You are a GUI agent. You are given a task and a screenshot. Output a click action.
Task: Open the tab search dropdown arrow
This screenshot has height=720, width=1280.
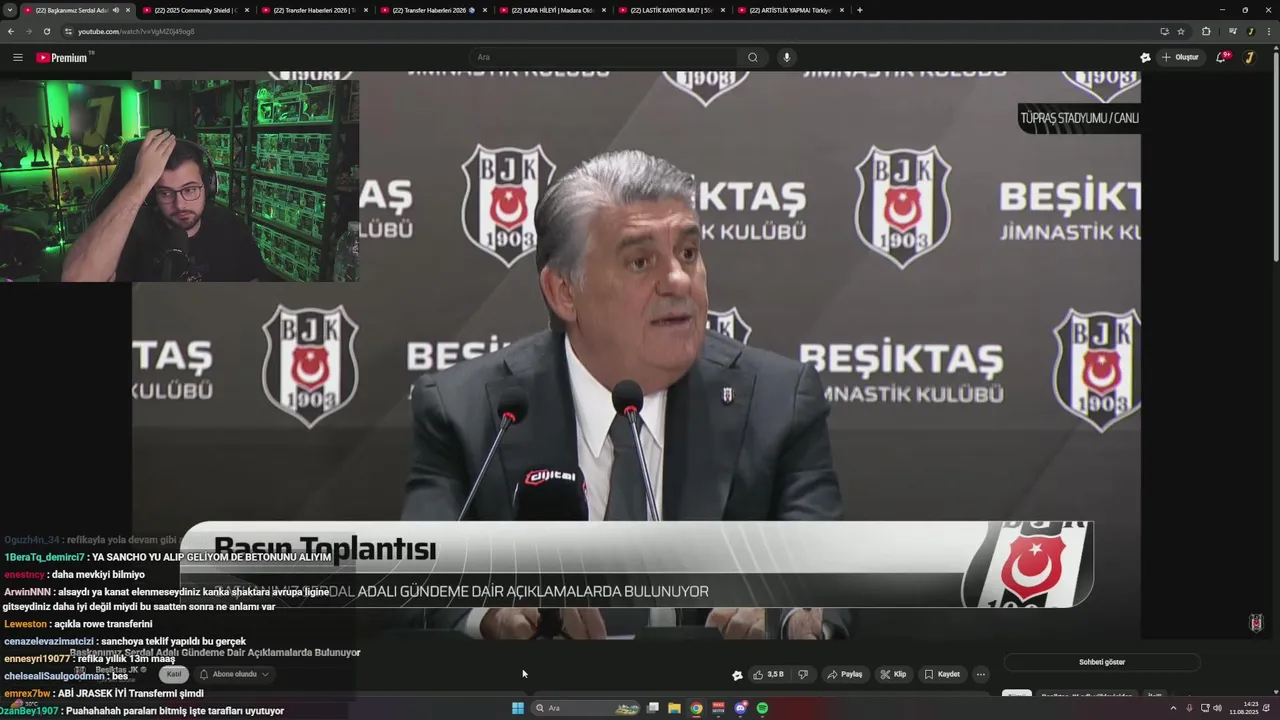click(9, 10)
